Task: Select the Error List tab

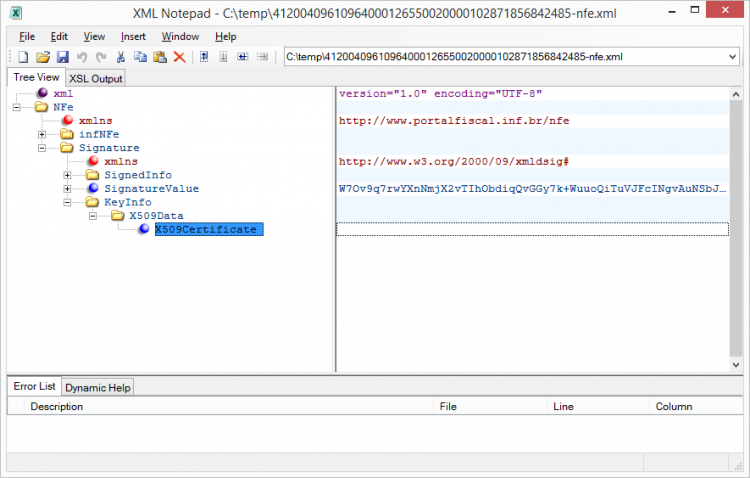Action: pos(34,386)
